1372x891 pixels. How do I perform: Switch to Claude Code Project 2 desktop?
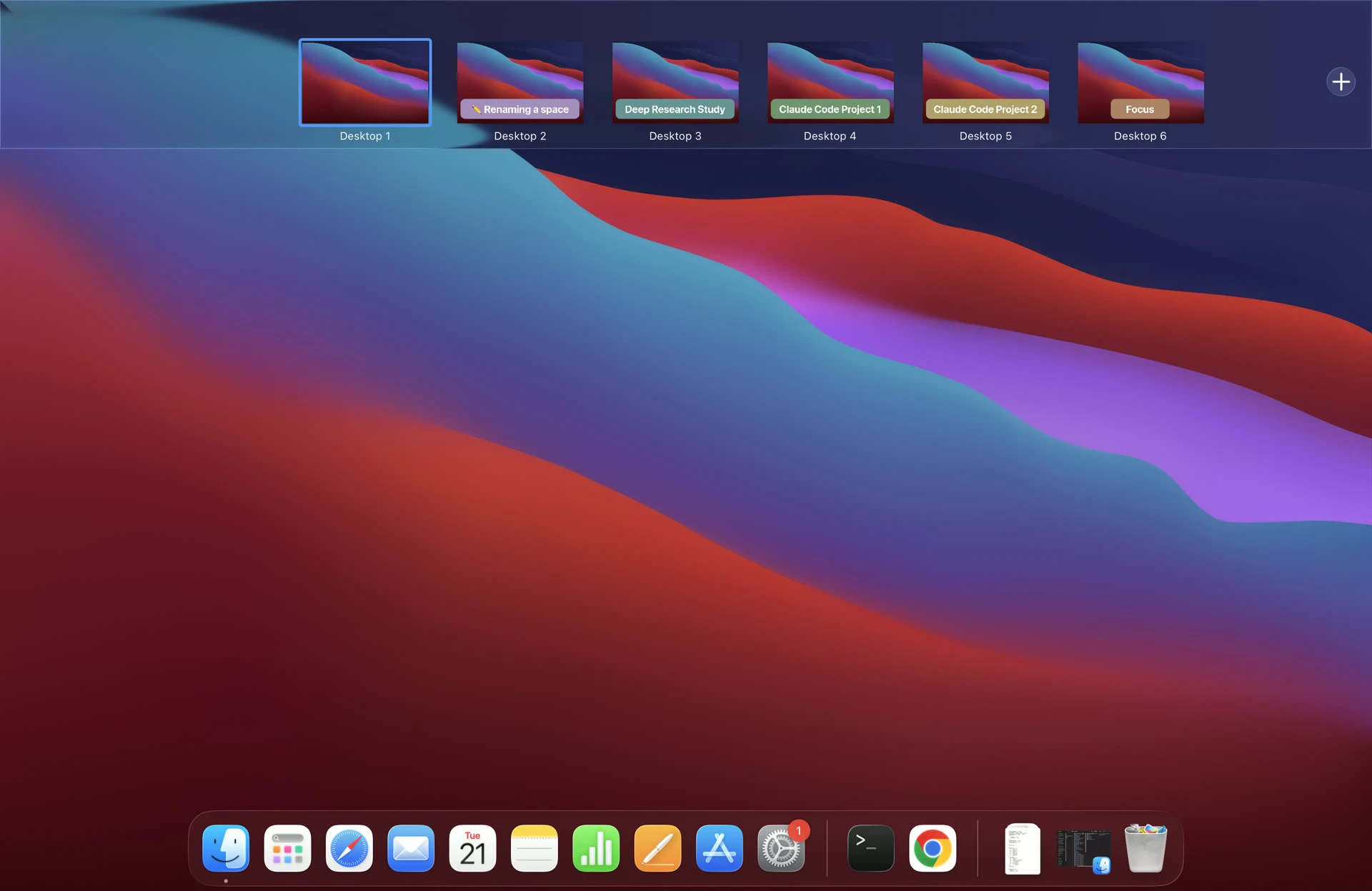point(985,82)
